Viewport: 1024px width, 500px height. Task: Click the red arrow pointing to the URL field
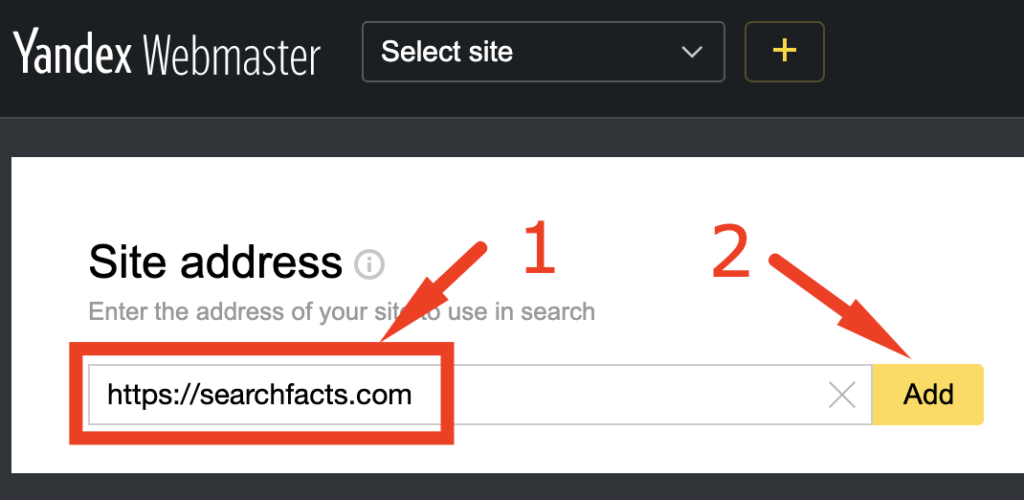click(x=434, y=292)
